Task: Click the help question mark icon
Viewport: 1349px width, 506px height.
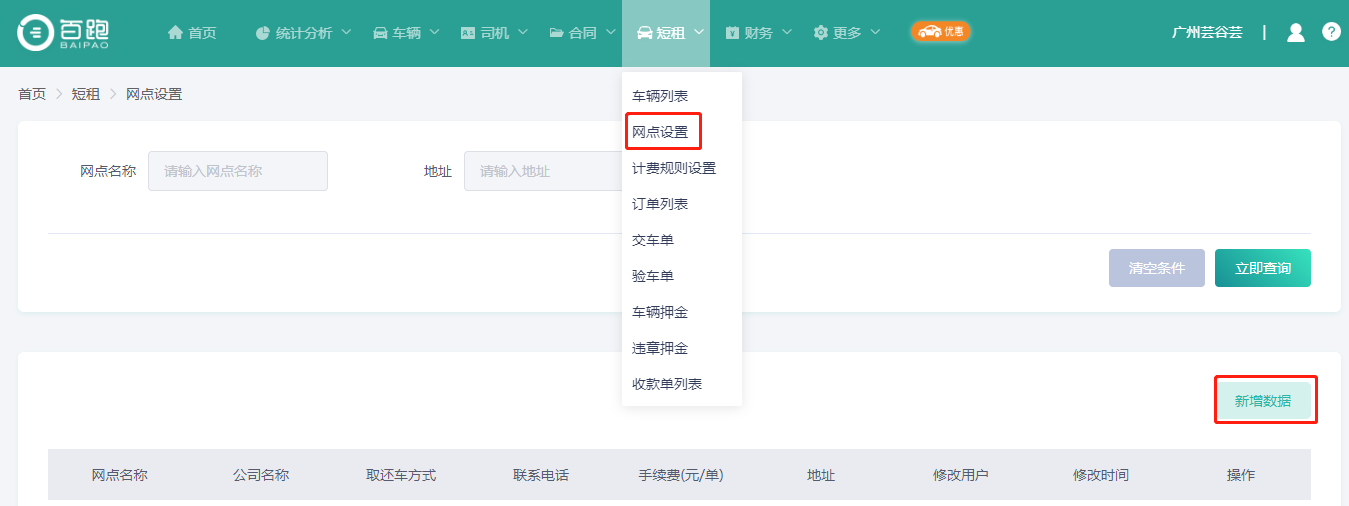Action: pyautogui.click(x=1331, y=32)
